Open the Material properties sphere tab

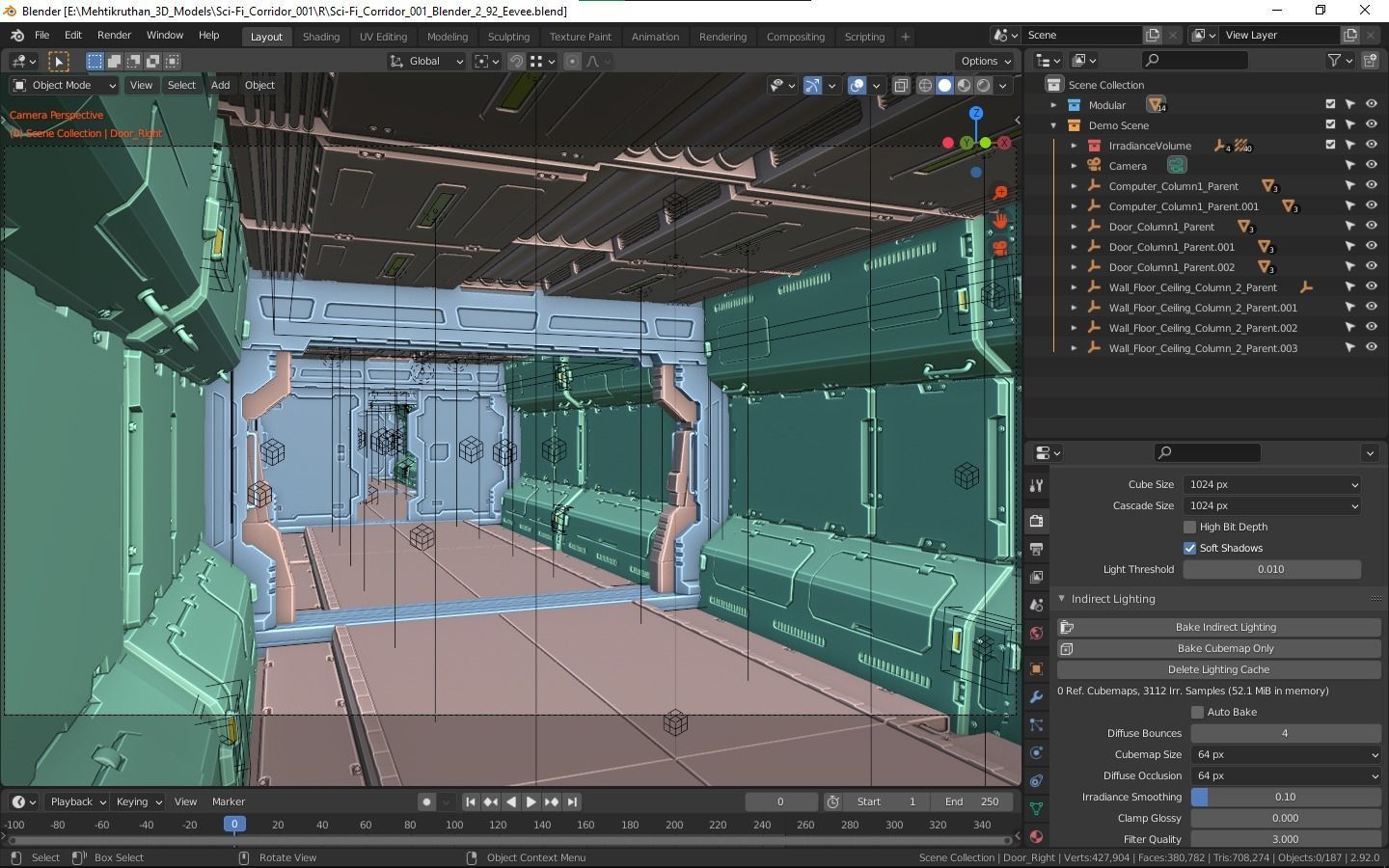tap(1036, 836)
